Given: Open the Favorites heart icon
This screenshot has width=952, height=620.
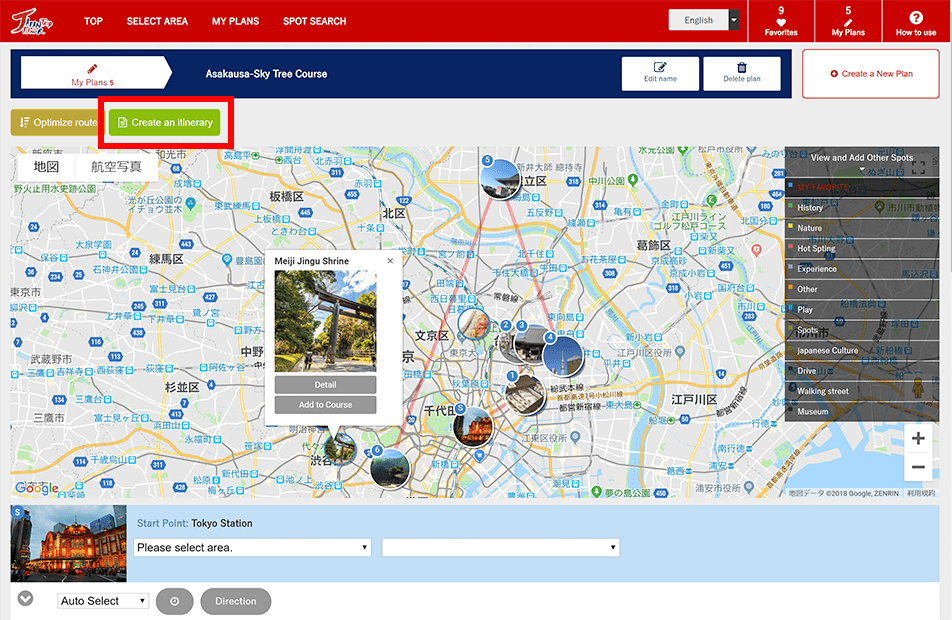Looking at the screenshot, I should (781, 22).
